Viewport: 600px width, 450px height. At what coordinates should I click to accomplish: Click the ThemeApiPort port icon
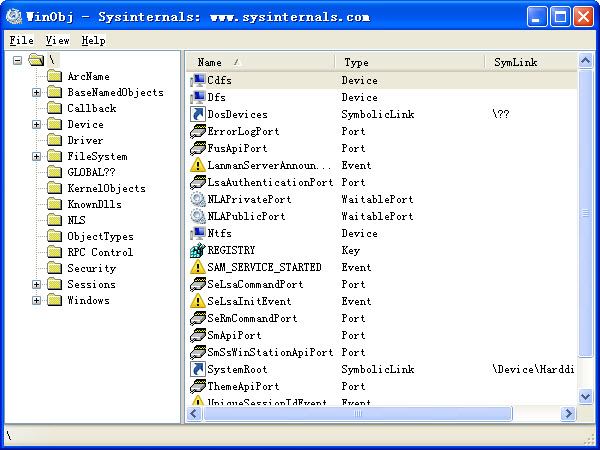[198, 386]
